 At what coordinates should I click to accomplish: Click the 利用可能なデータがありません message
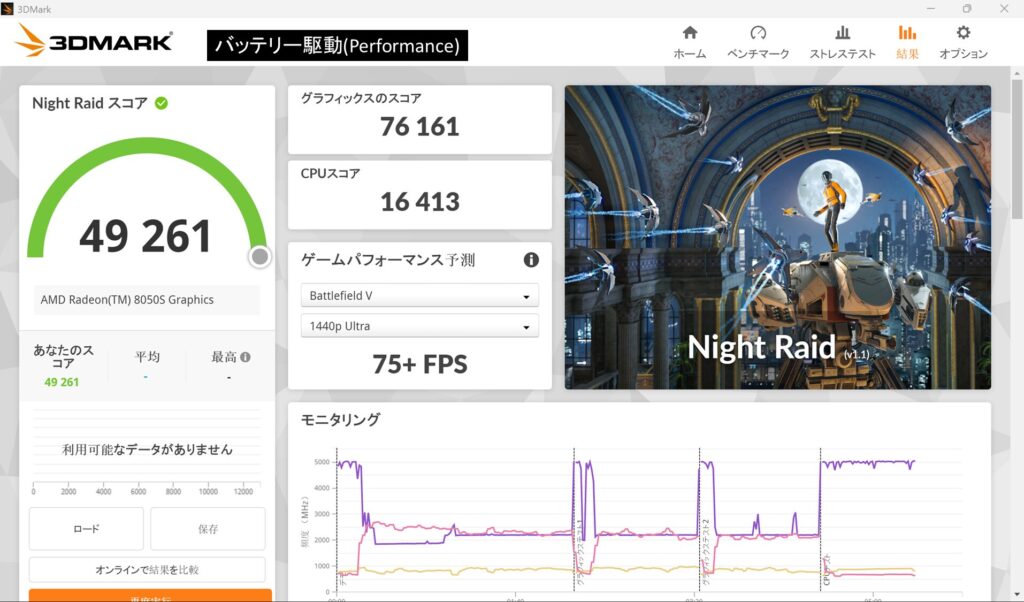click(147, 449)
